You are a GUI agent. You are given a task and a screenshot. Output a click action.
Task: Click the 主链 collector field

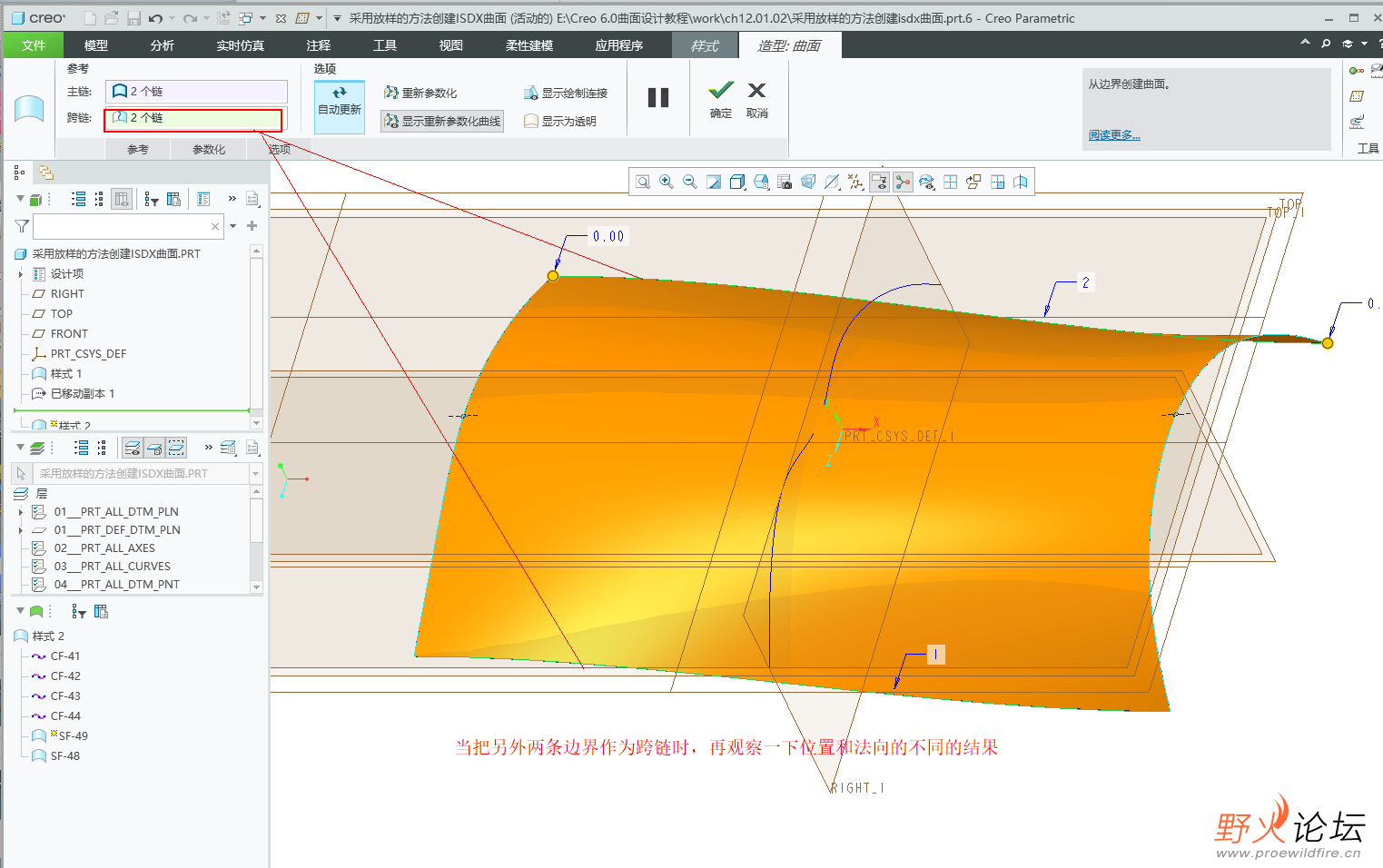(196, 91)
